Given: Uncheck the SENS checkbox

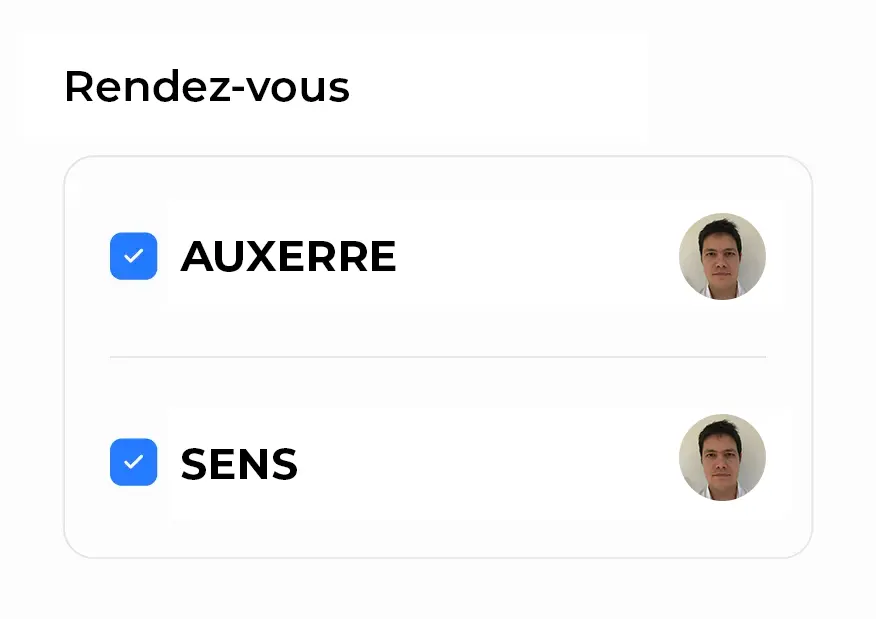Looking at the screenshot, I should point(133,462).
